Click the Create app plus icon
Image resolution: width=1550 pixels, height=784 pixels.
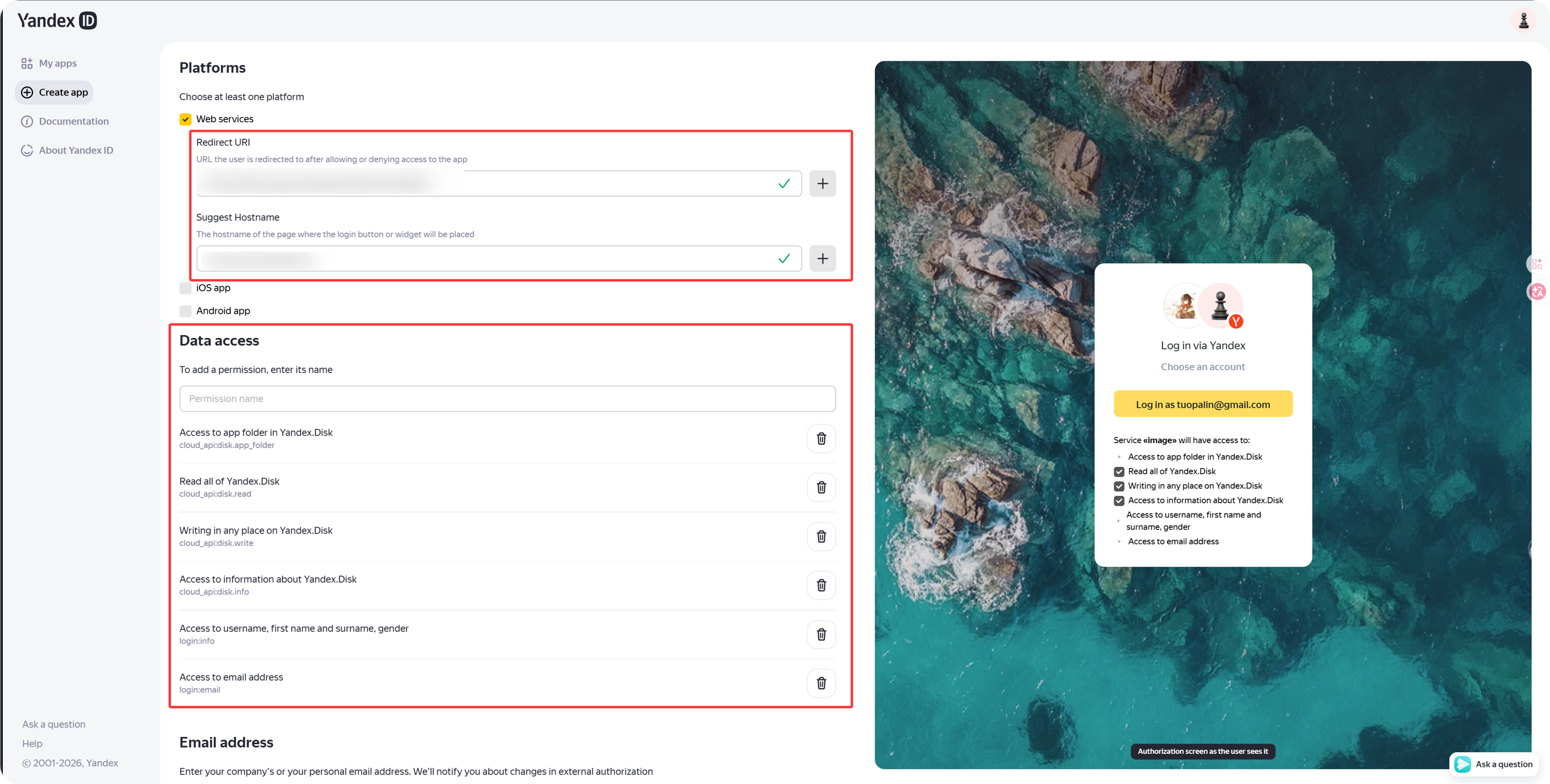click(x=27, y=92)
